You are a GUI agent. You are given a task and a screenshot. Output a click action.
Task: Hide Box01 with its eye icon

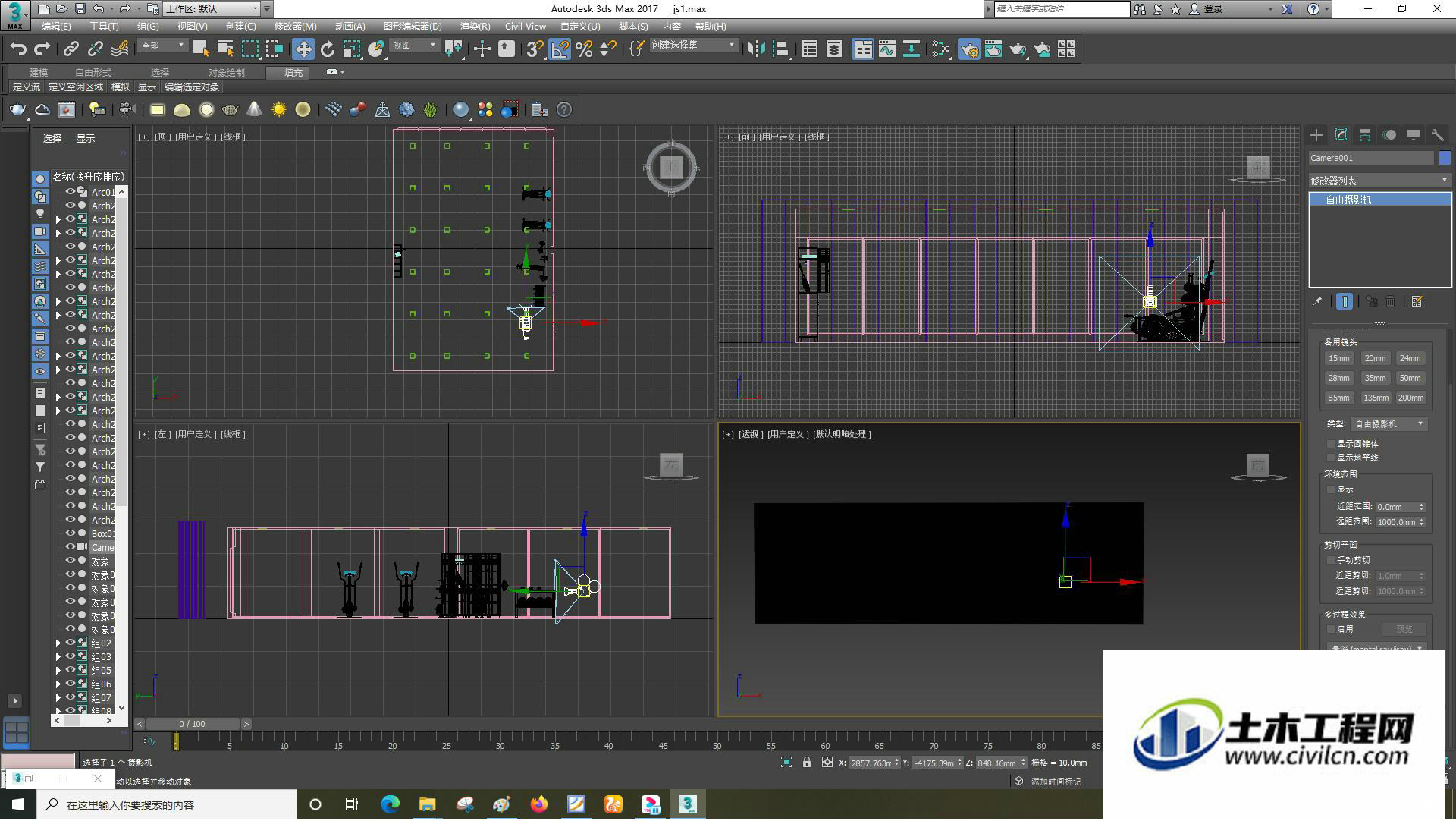pyautogui.click(x=71, y=534)
